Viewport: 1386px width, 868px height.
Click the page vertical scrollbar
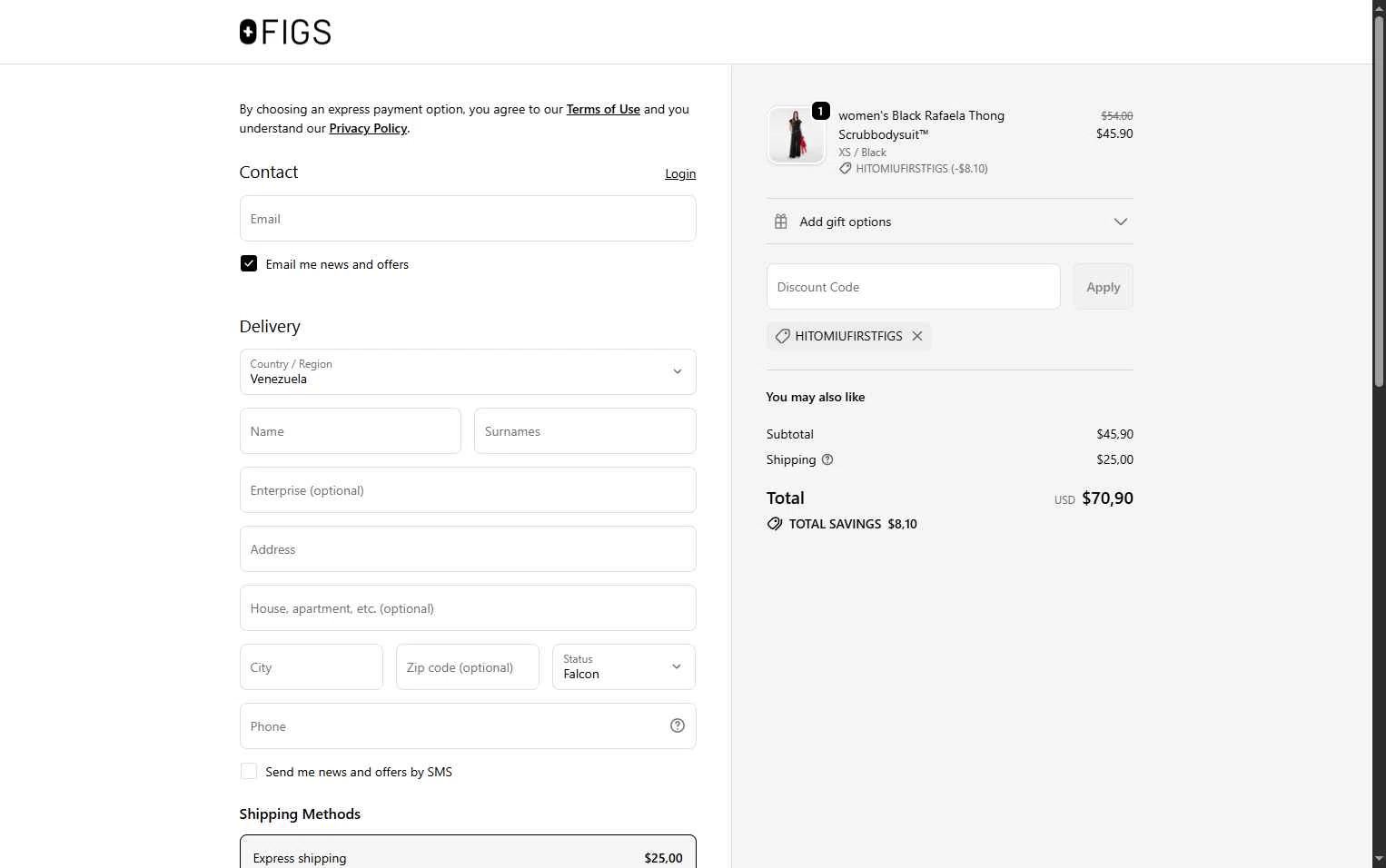(1379, 200)
